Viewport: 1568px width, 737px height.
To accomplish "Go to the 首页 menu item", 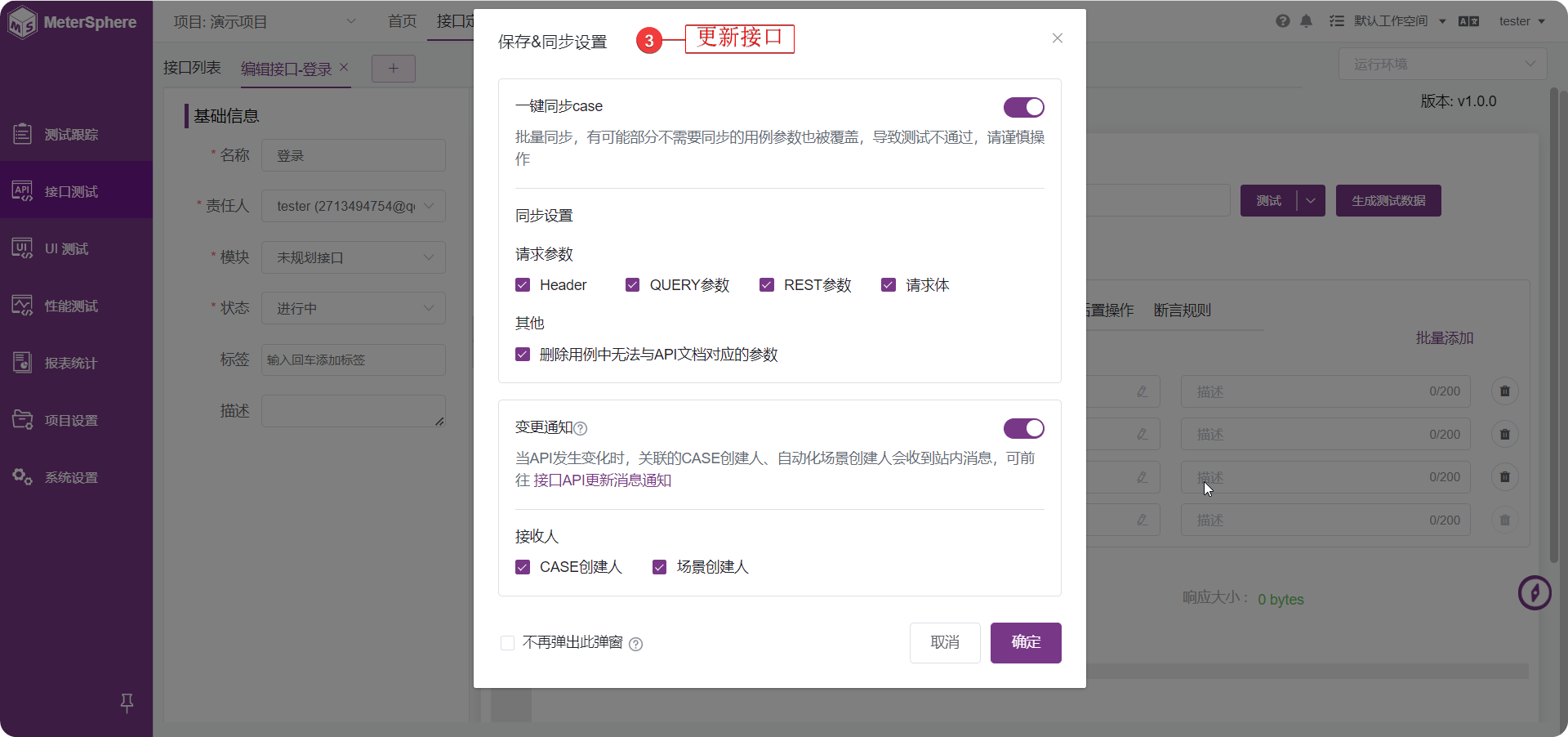I will [402, 21].
